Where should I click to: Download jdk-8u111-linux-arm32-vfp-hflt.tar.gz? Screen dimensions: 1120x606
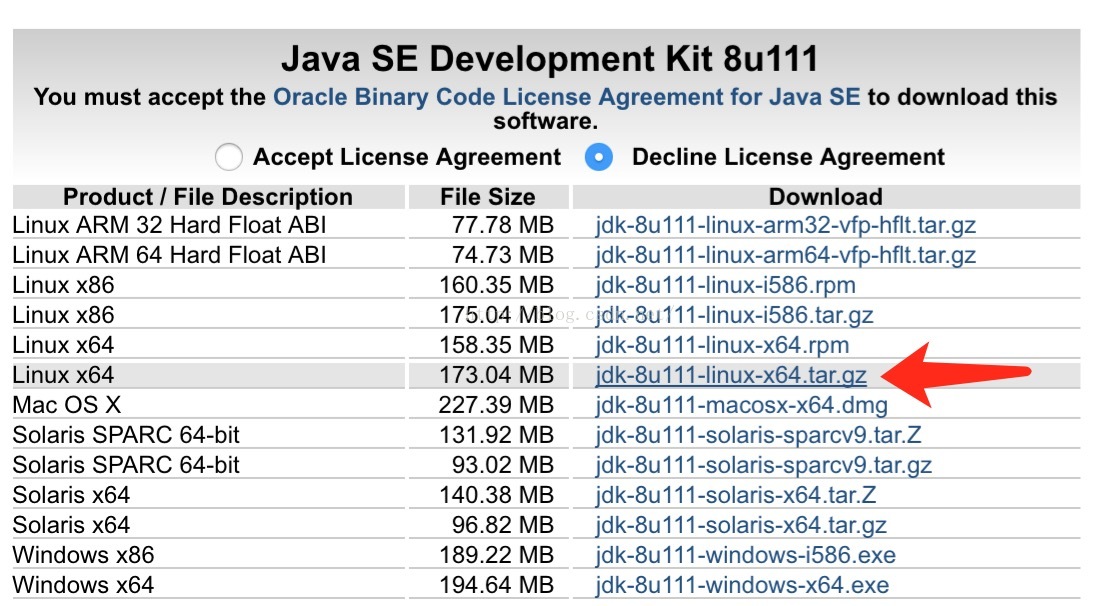click(x=785, y=225)
